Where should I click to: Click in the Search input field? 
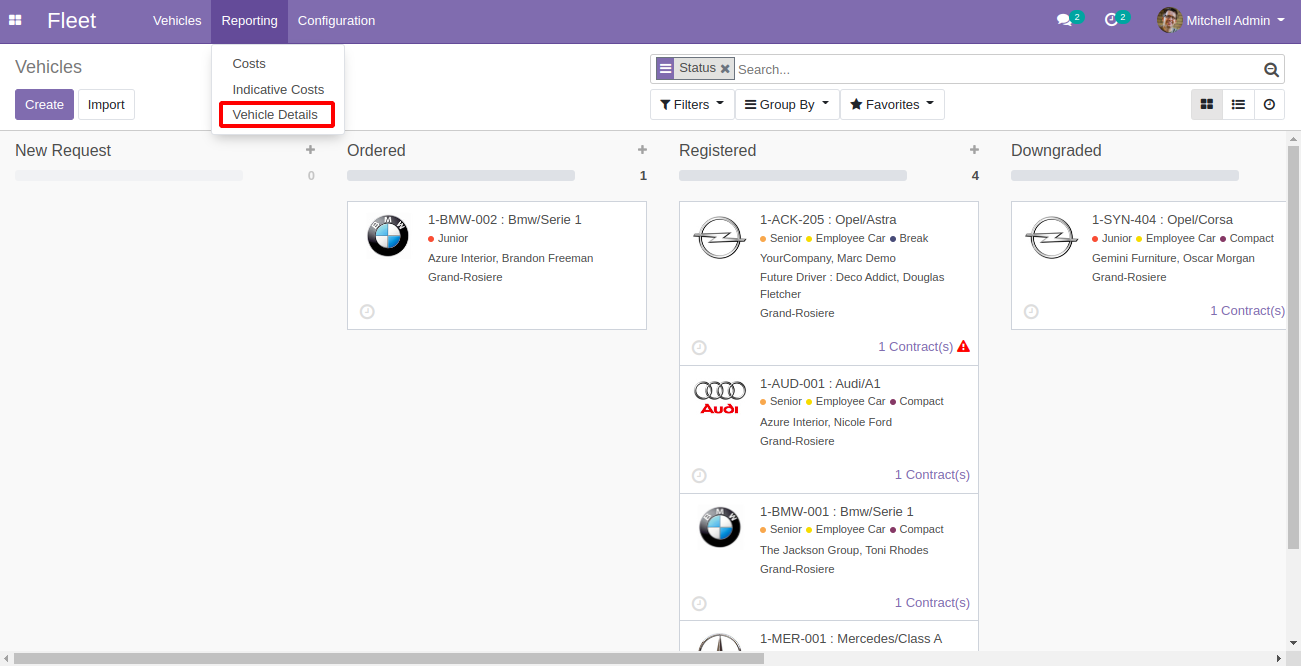coord(998,69)
